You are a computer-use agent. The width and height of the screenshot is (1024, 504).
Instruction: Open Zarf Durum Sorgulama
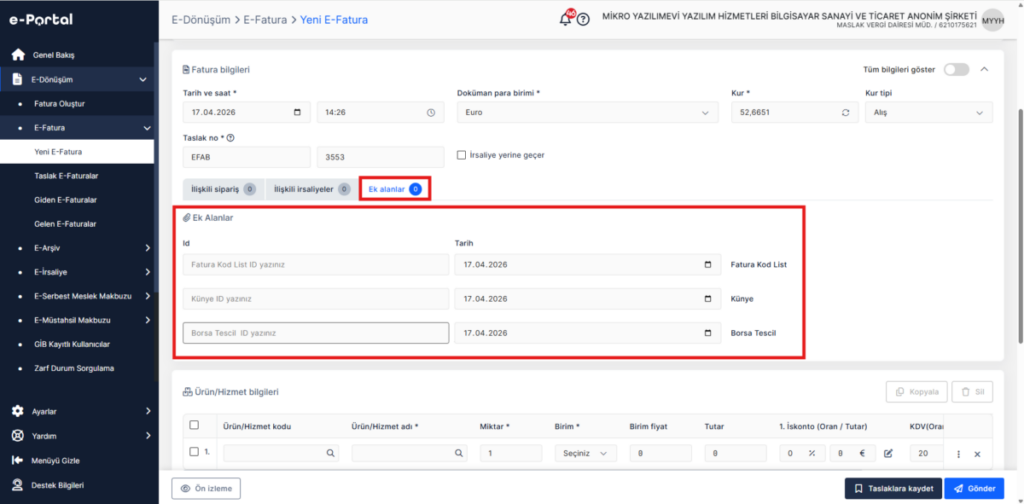[74, 368]
